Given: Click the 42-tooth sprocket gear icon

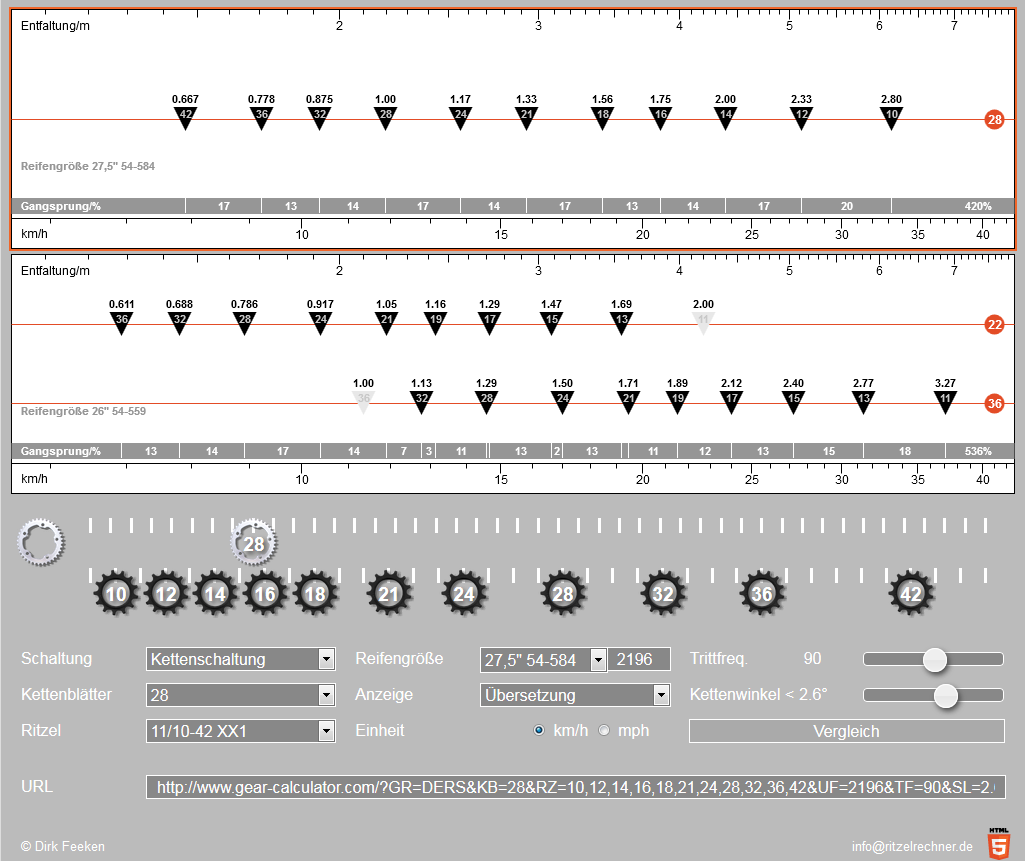Looking at the screenshot, I should click(911, 594).
